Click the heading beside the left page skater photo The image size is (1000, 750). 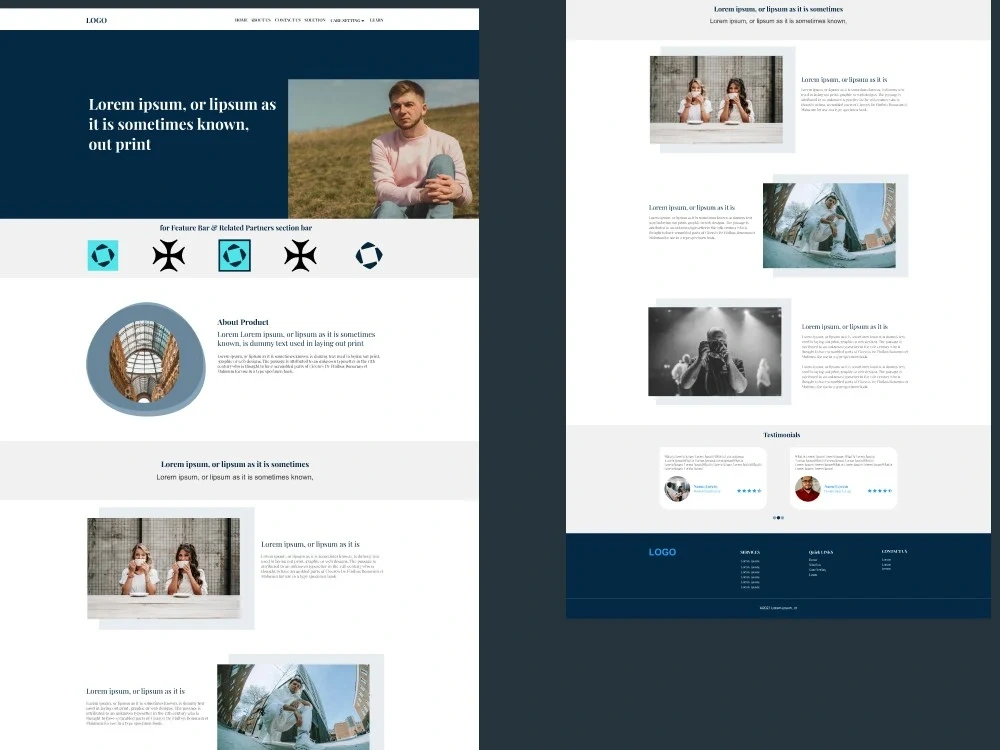[x=136, y=691]
